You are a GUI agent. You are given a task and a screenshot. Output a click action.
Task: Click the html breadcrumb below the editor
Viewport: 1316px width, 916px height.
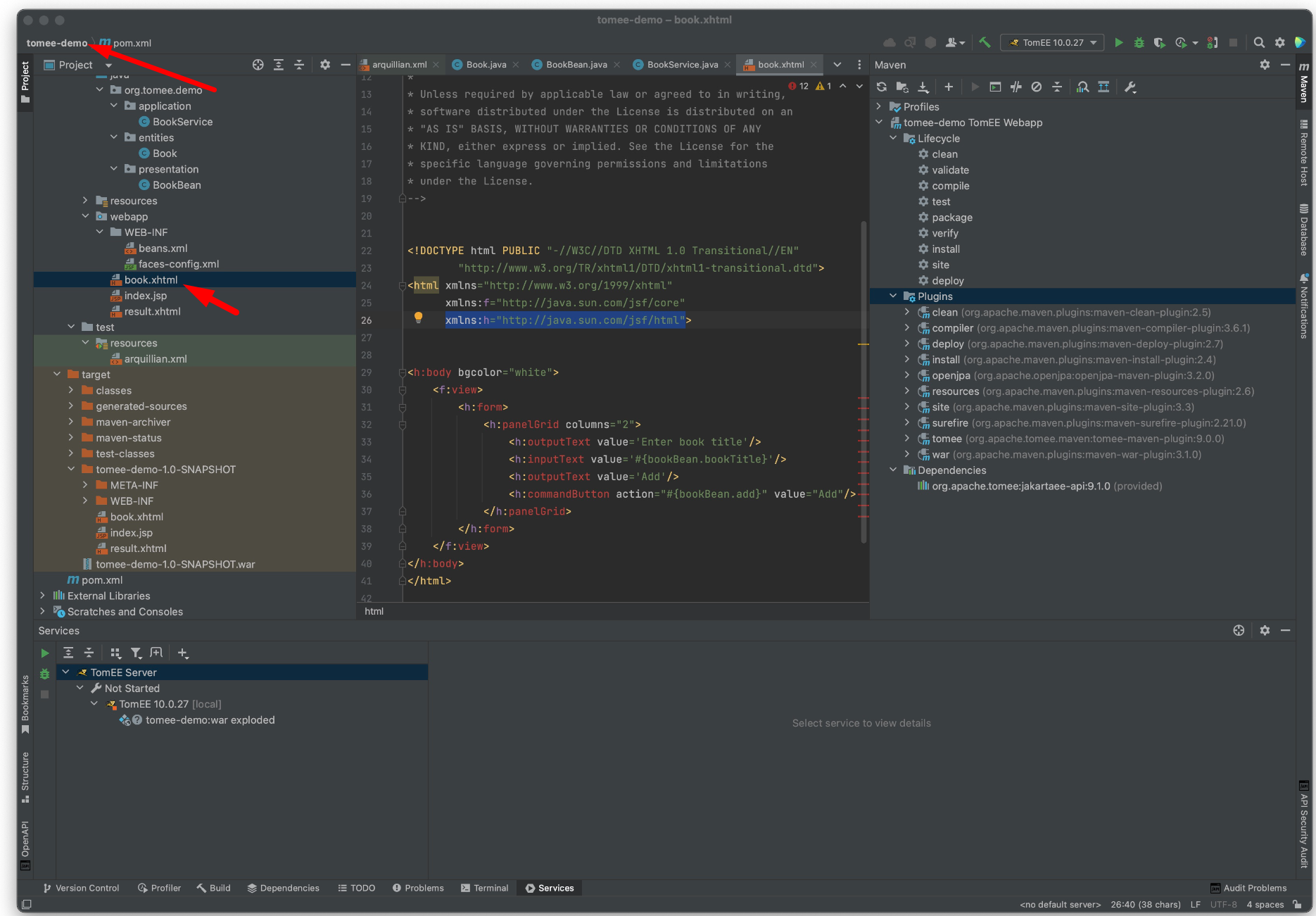point(374,611)
